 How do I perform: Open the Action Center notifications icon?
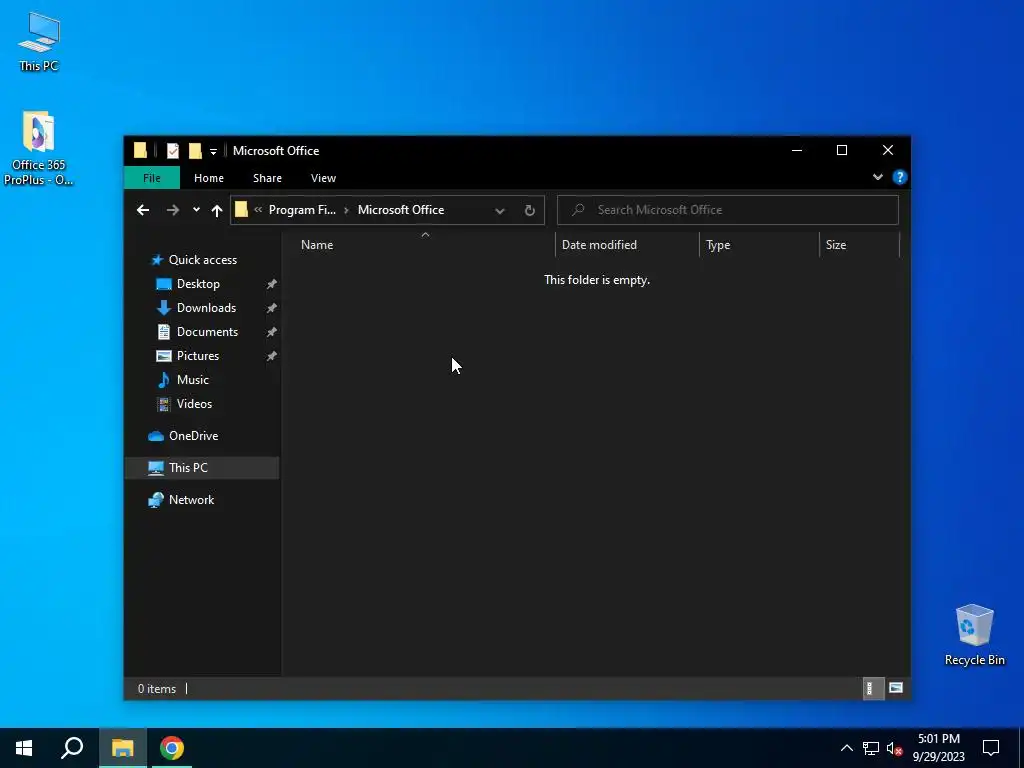(991, 748)
